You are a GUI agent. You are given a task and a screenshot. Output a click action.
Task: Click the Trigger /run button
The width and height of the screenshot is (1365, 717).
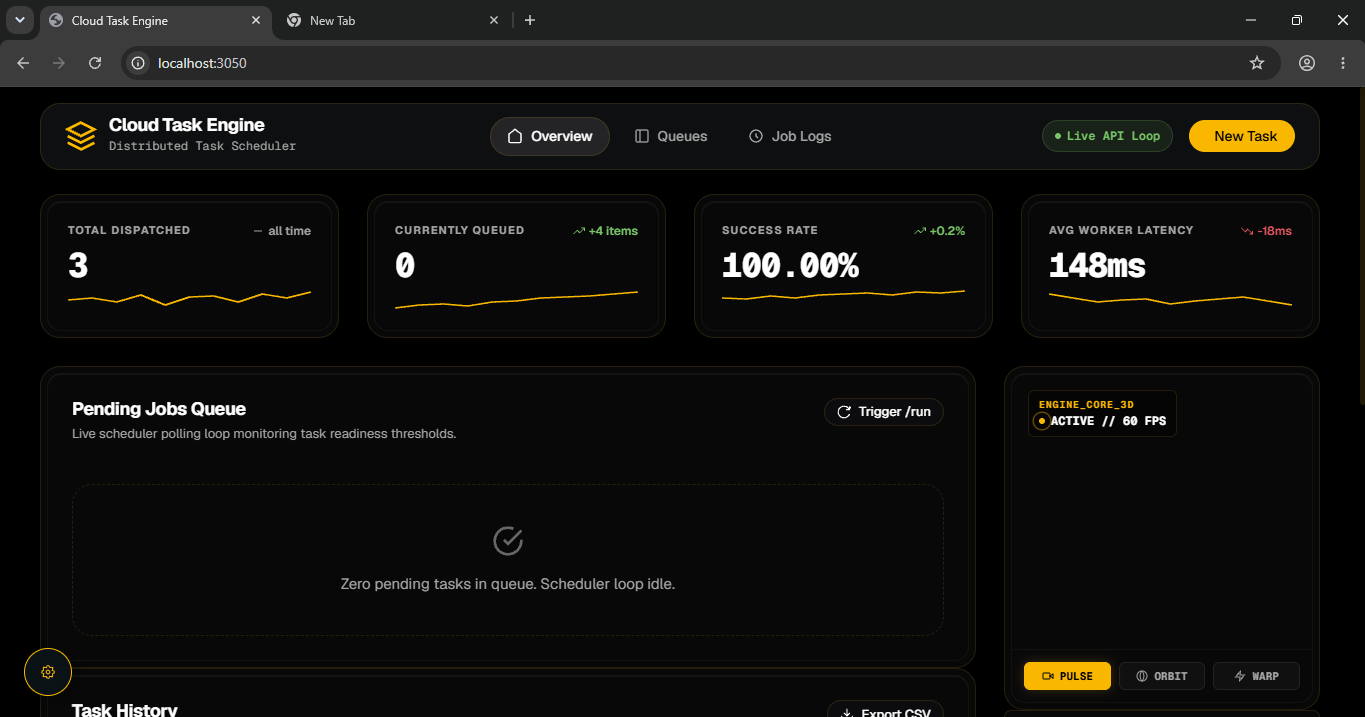click(884, 412)
